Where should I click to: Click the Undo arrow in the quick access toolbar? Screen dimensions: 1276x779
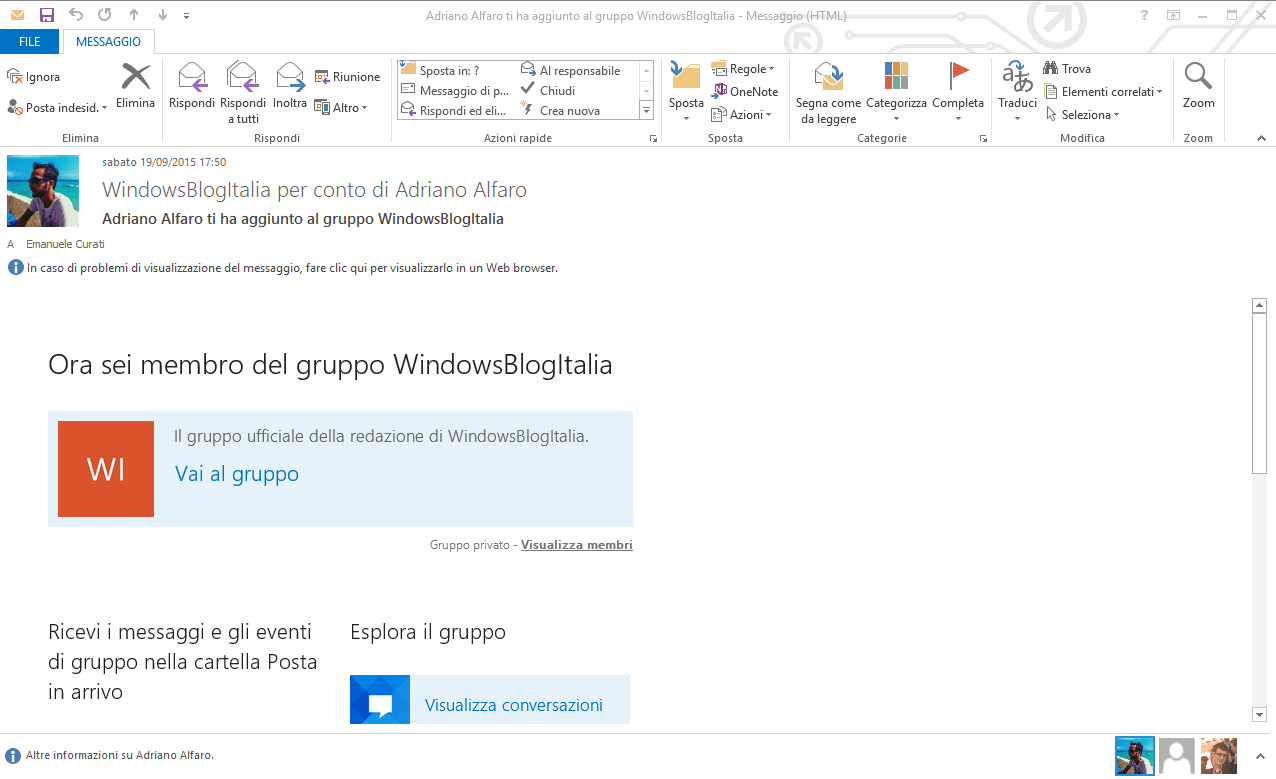(x=76, y=15)
